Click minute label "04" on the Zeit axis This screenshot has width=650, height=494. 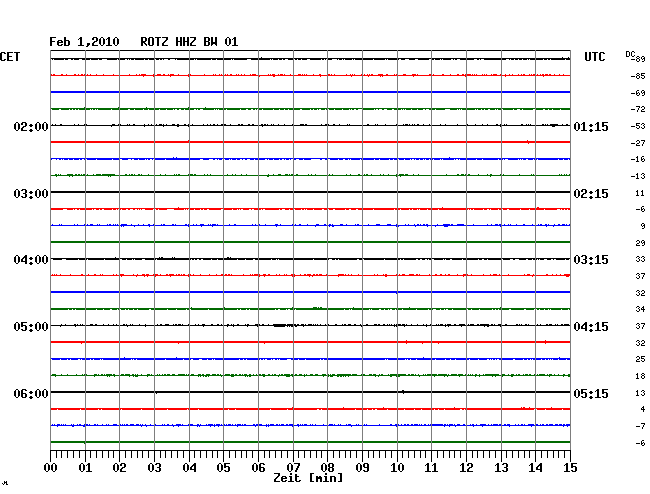coord(189,468)
